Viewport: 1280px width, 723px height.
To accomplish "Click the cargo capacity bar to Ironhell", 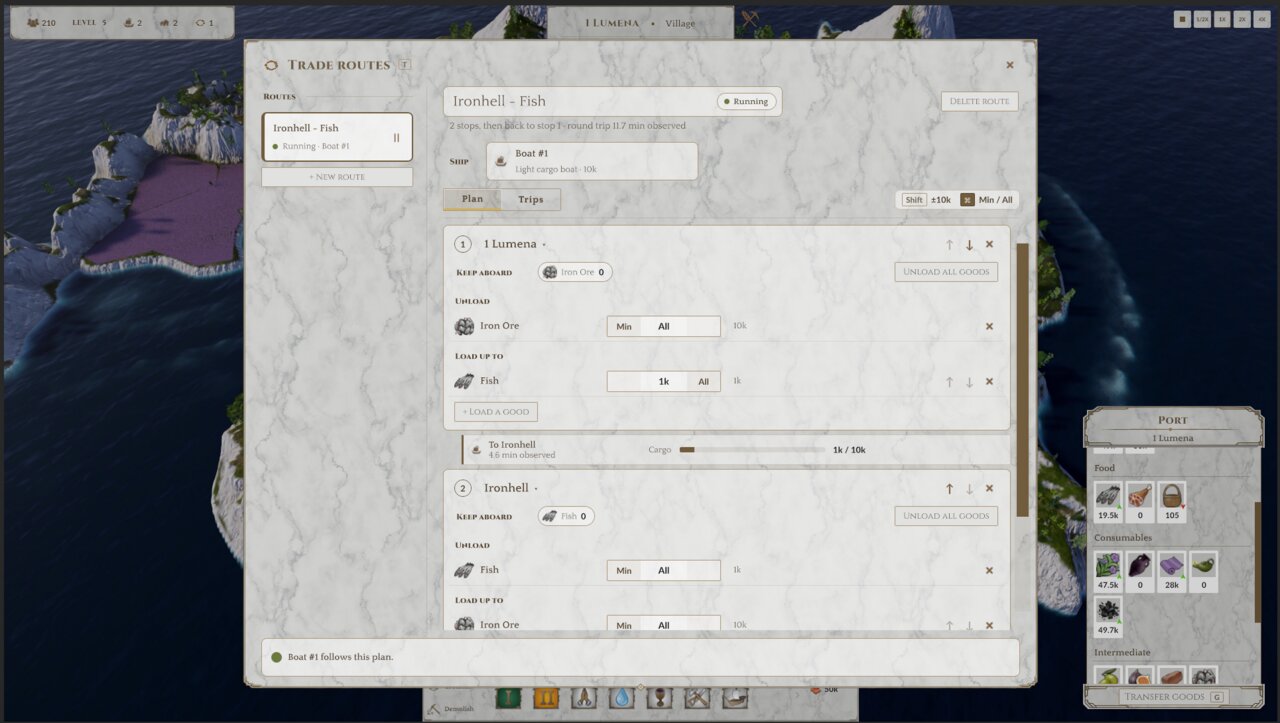I will tap(753, 450).
